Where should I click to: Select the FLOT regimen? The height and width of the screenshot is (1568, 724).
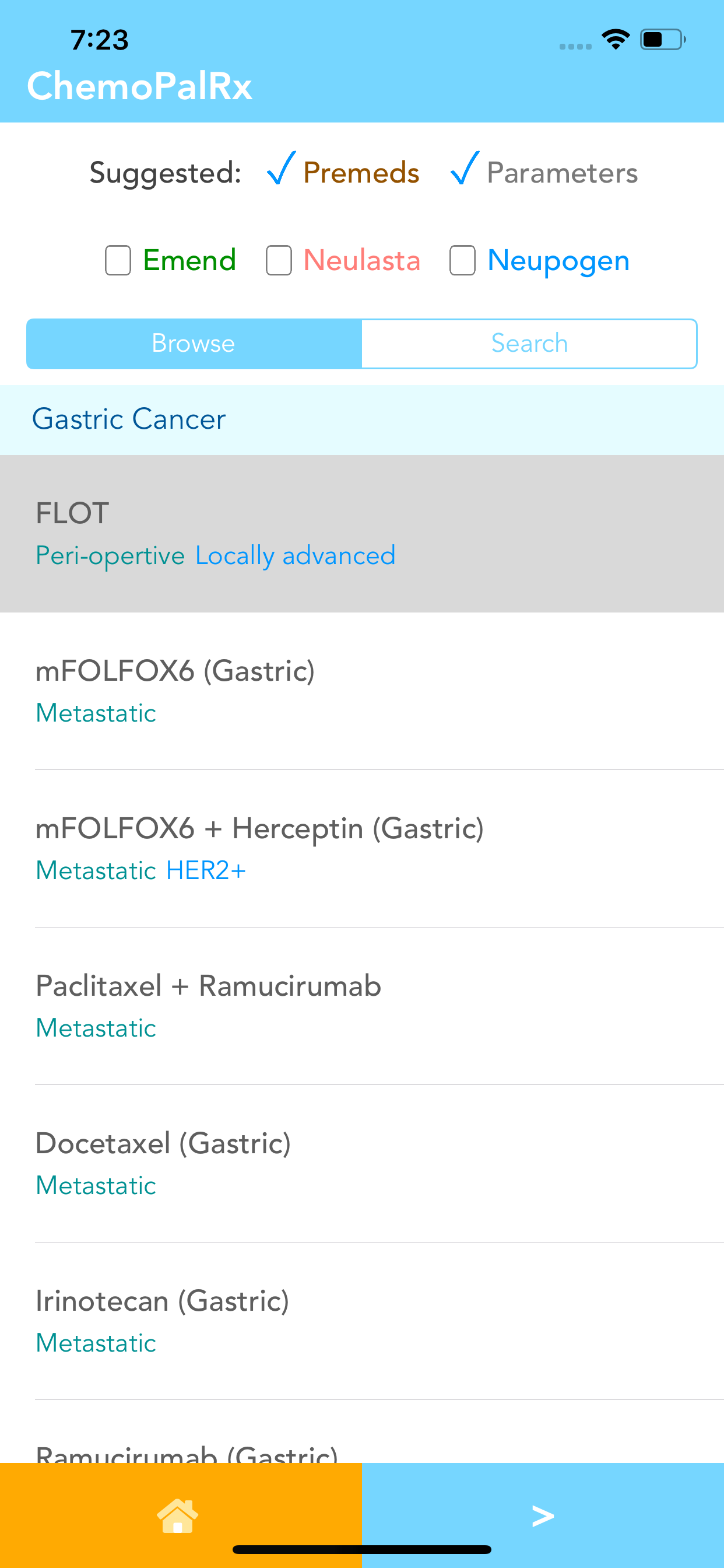pos(362,533)
